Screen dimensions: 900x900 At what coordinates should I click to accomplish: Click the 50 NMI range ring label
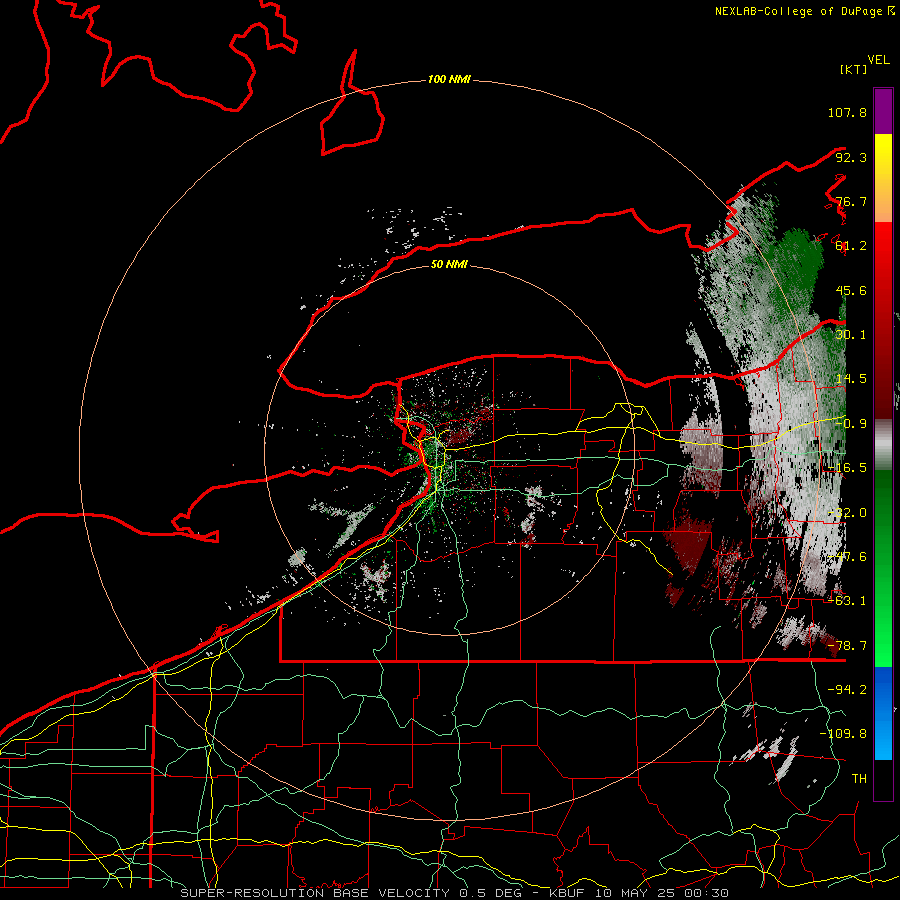[449, 264]
